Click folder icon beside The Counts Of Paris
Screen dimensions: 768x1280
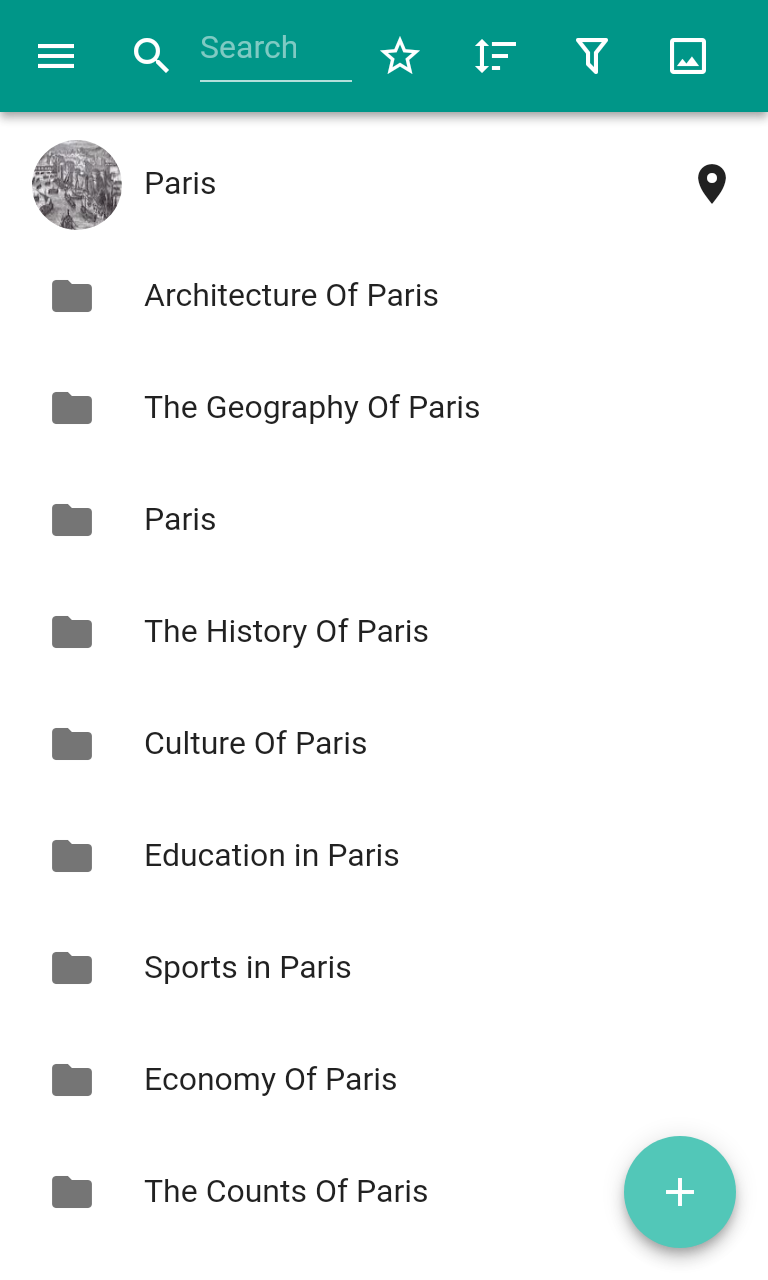coord(72,1192)
